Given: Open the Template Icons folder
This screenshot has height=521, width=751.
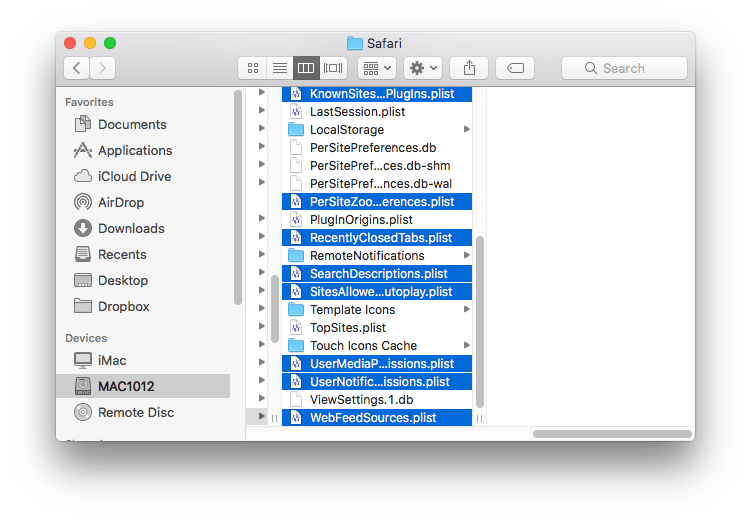Looking at the screenshot, I should click(x=377, y=310).
